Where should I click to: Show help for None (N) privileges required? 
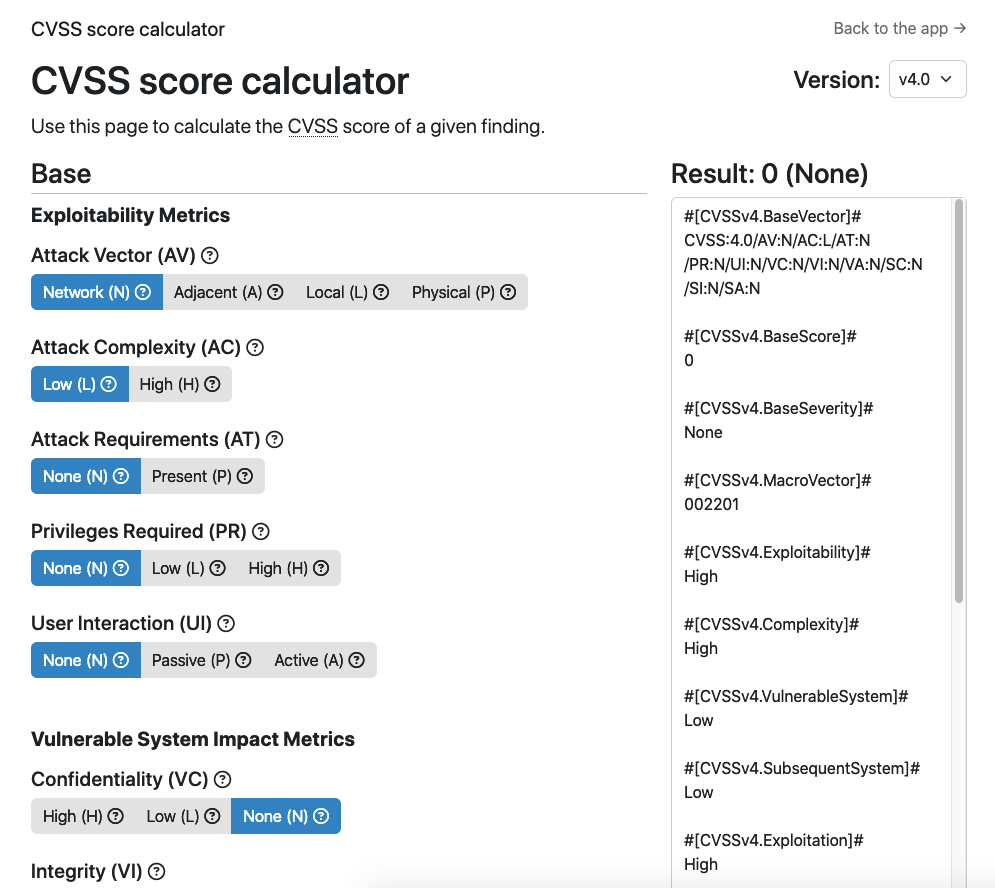pos(121,568)
